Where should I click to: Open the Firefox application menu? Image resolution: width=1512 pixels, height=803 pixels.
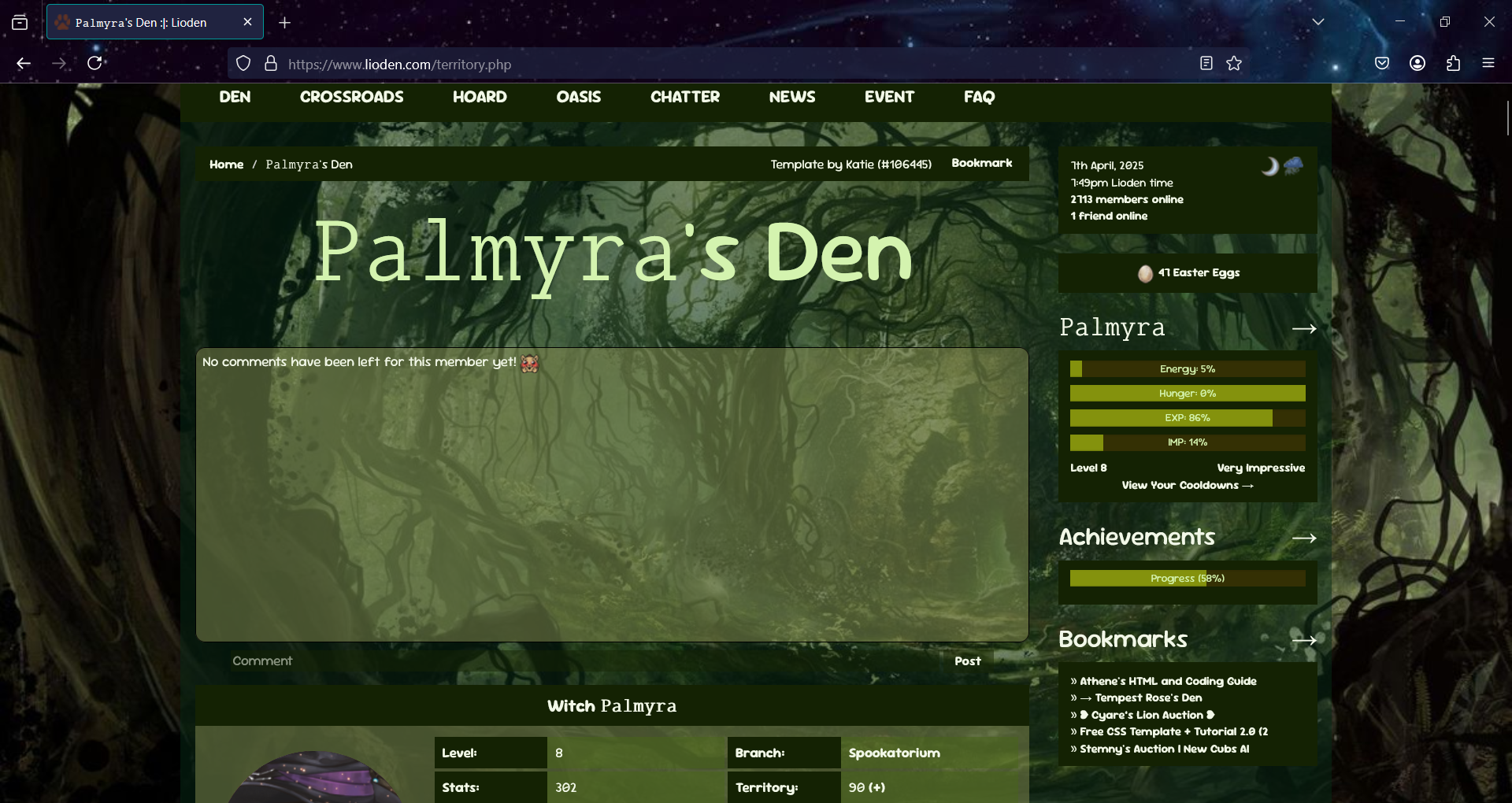pyautogui.click(x=1488, y=64)
